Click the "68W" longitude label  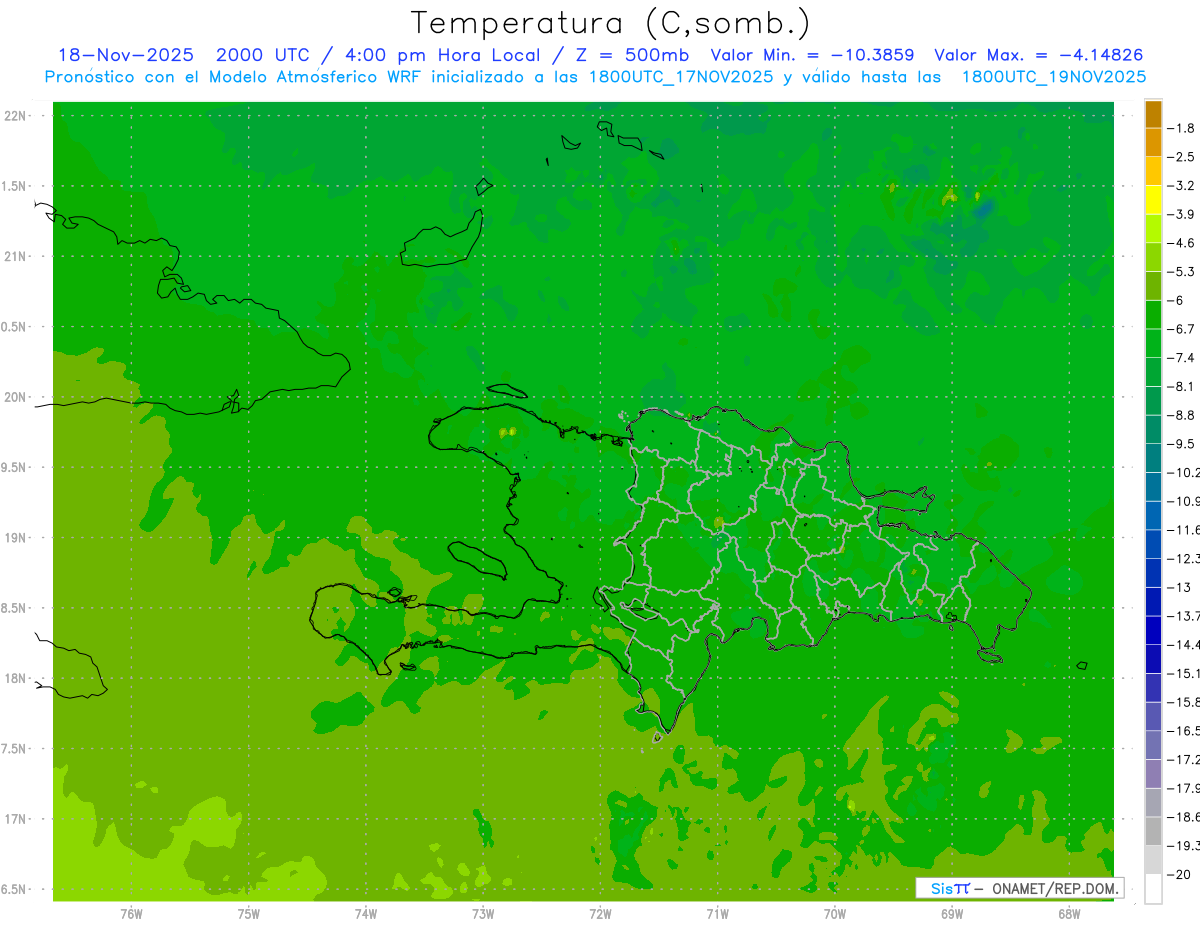1069,914
